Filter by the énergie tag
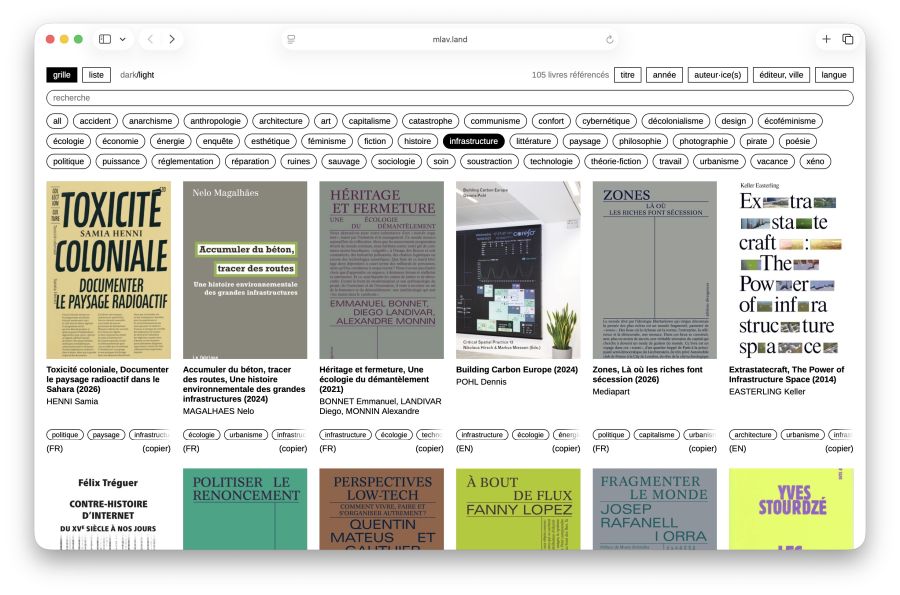The width and height of the screenshot is (900, 595). [170, 141]
